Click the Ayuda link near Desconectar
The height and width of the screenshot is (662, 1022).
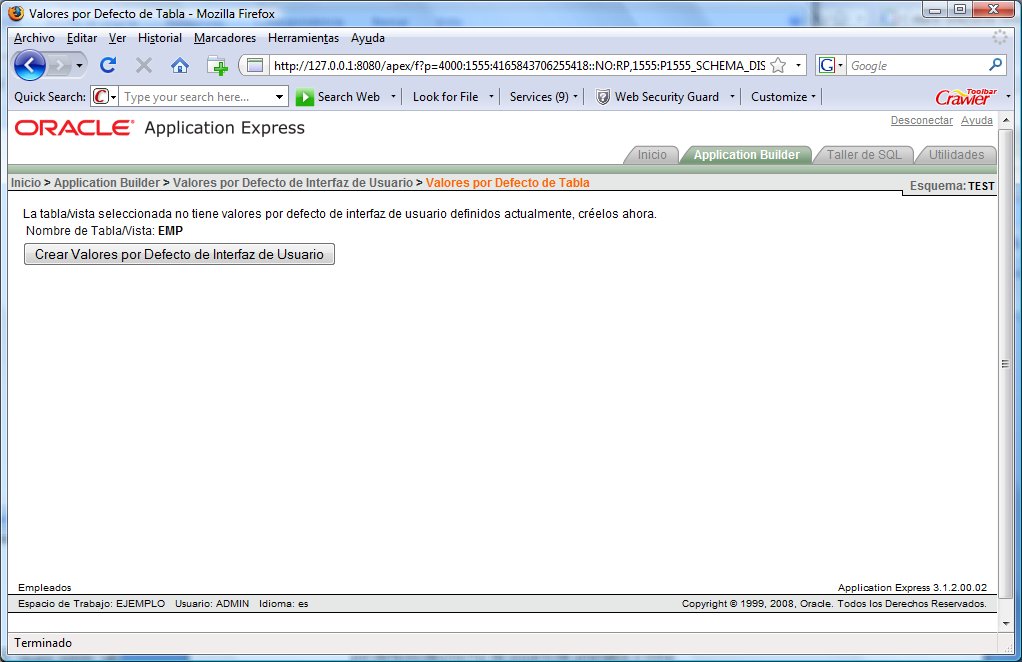click(976, 121)
